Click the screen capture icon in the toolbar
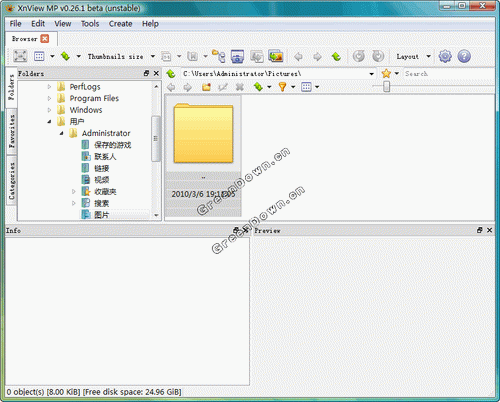Screen dimensions: 500x402 [237, 56]
